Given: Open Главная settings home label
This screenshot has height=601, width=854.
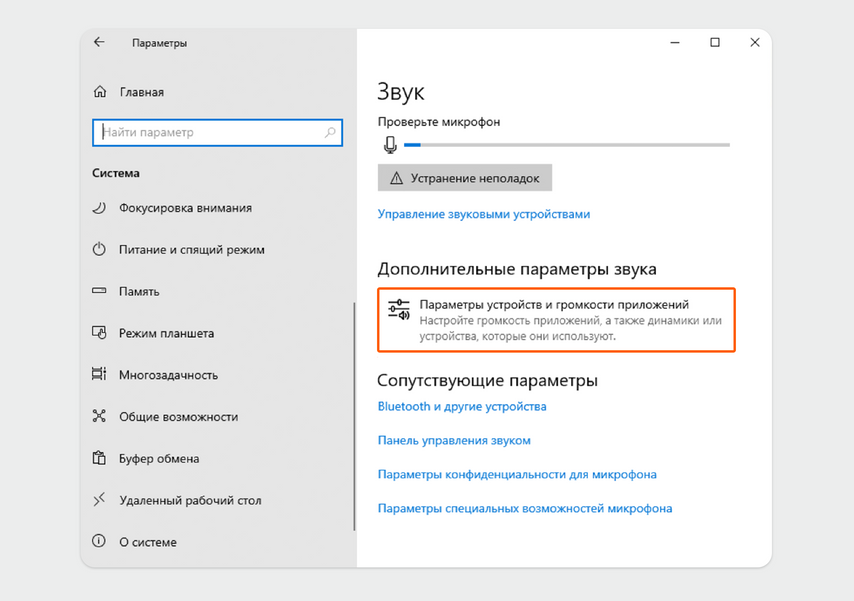Looking at the screenshot, I should [x=142, y=92].
